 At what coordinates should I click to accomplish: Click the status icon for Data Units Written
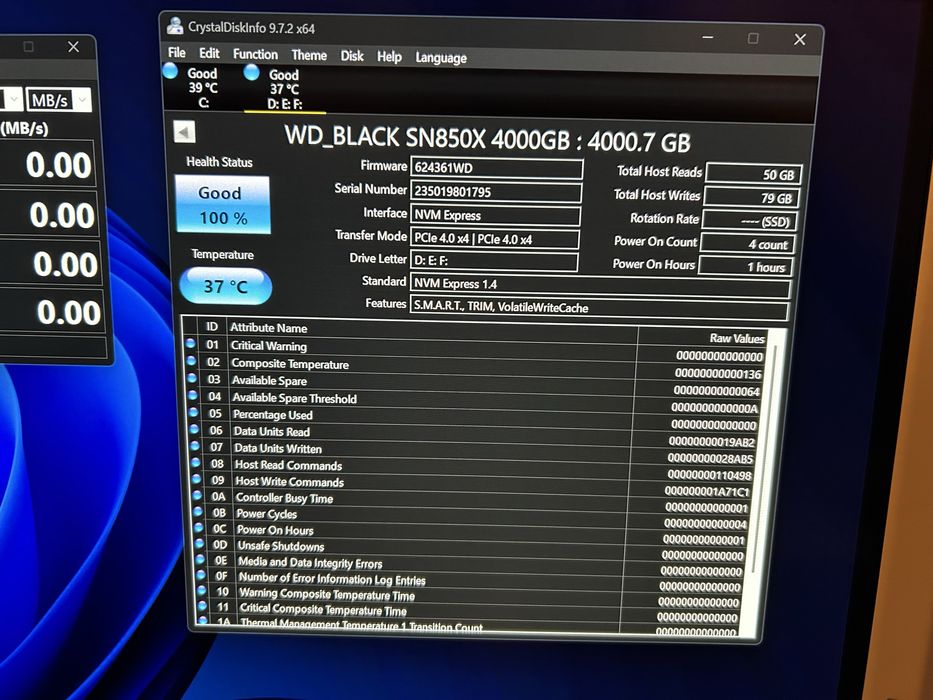tap(196, 445)
